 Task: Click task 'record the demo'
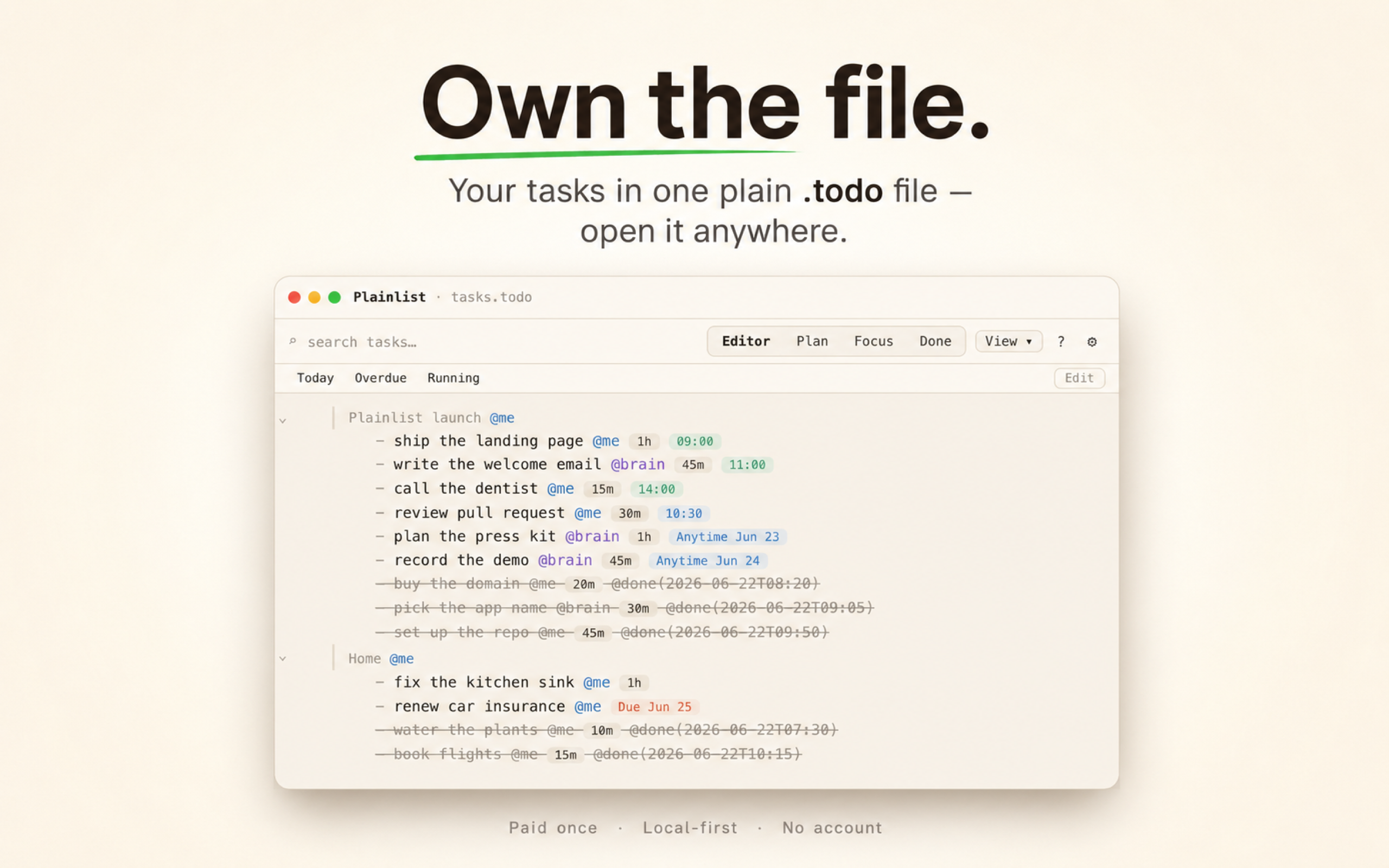(x=461, y=560)
